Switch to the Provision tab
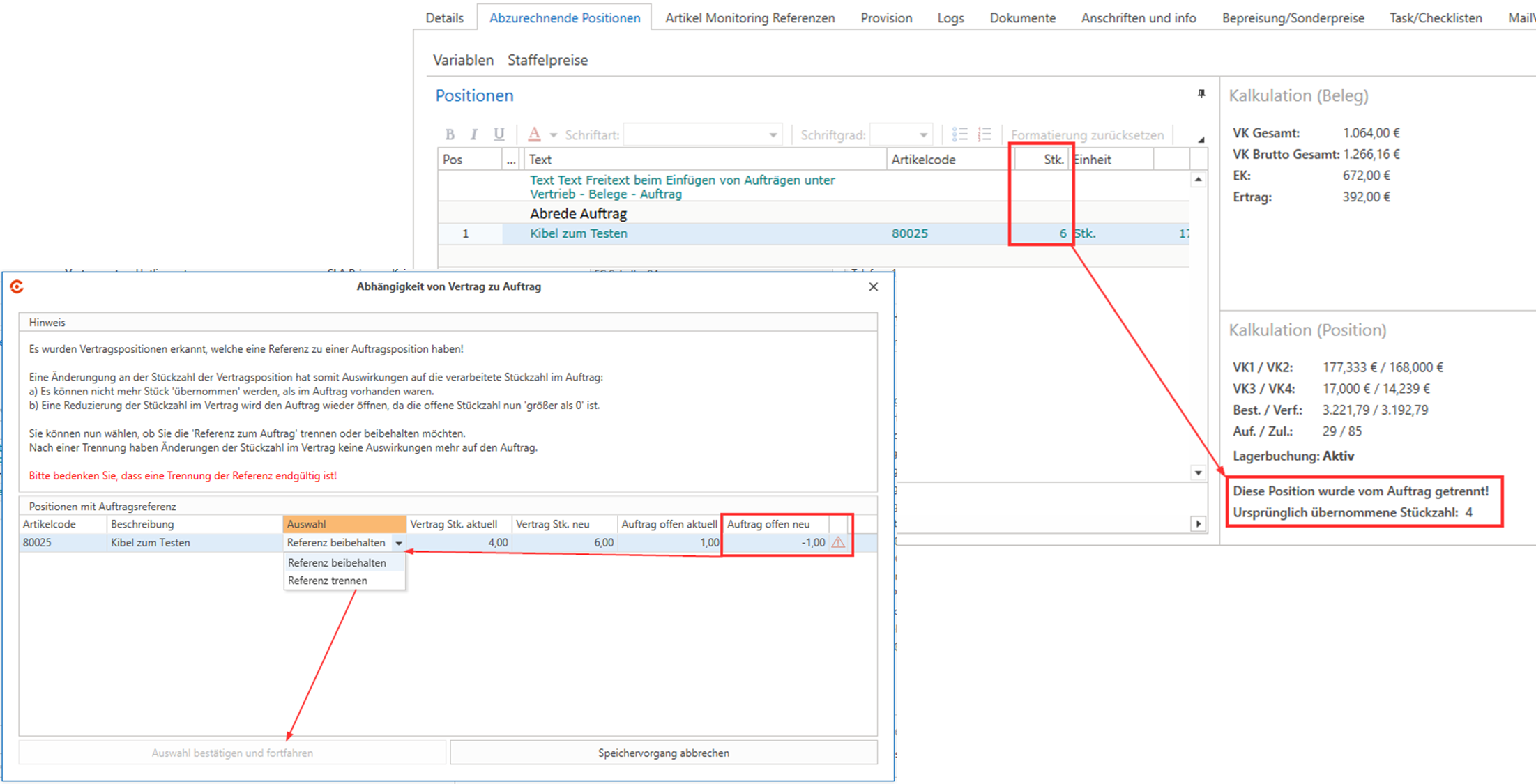1536x784 pixels. [886, 18]
